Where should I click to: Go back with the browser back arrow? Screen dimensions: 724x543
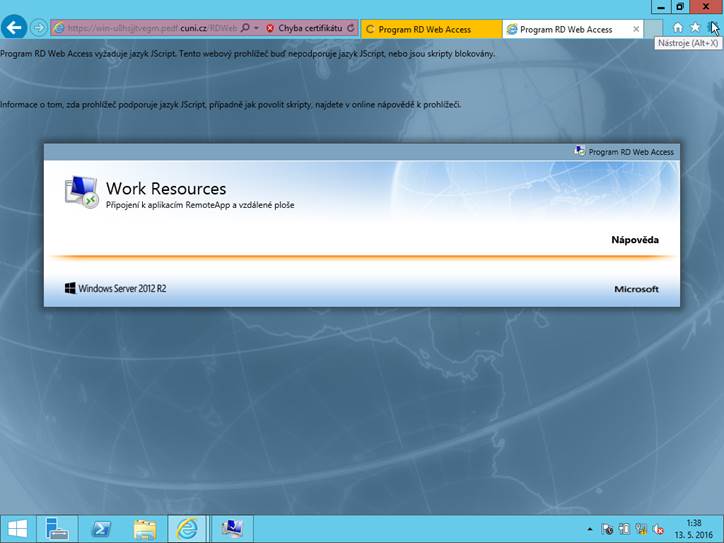pos(14,27)
